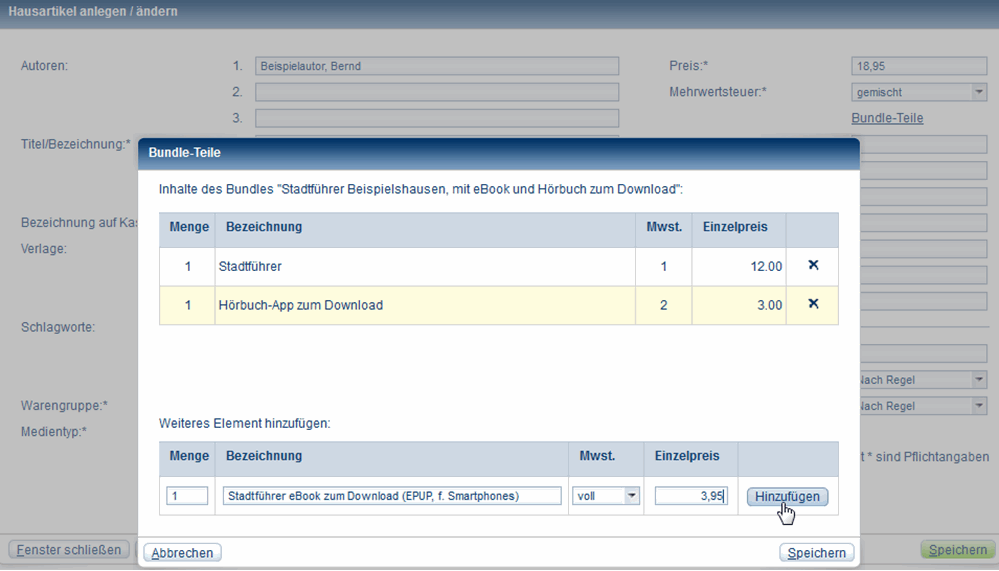
Task: Delete the Hörbuch-App zum Download bundle item
Action: [x=813, y=304]
